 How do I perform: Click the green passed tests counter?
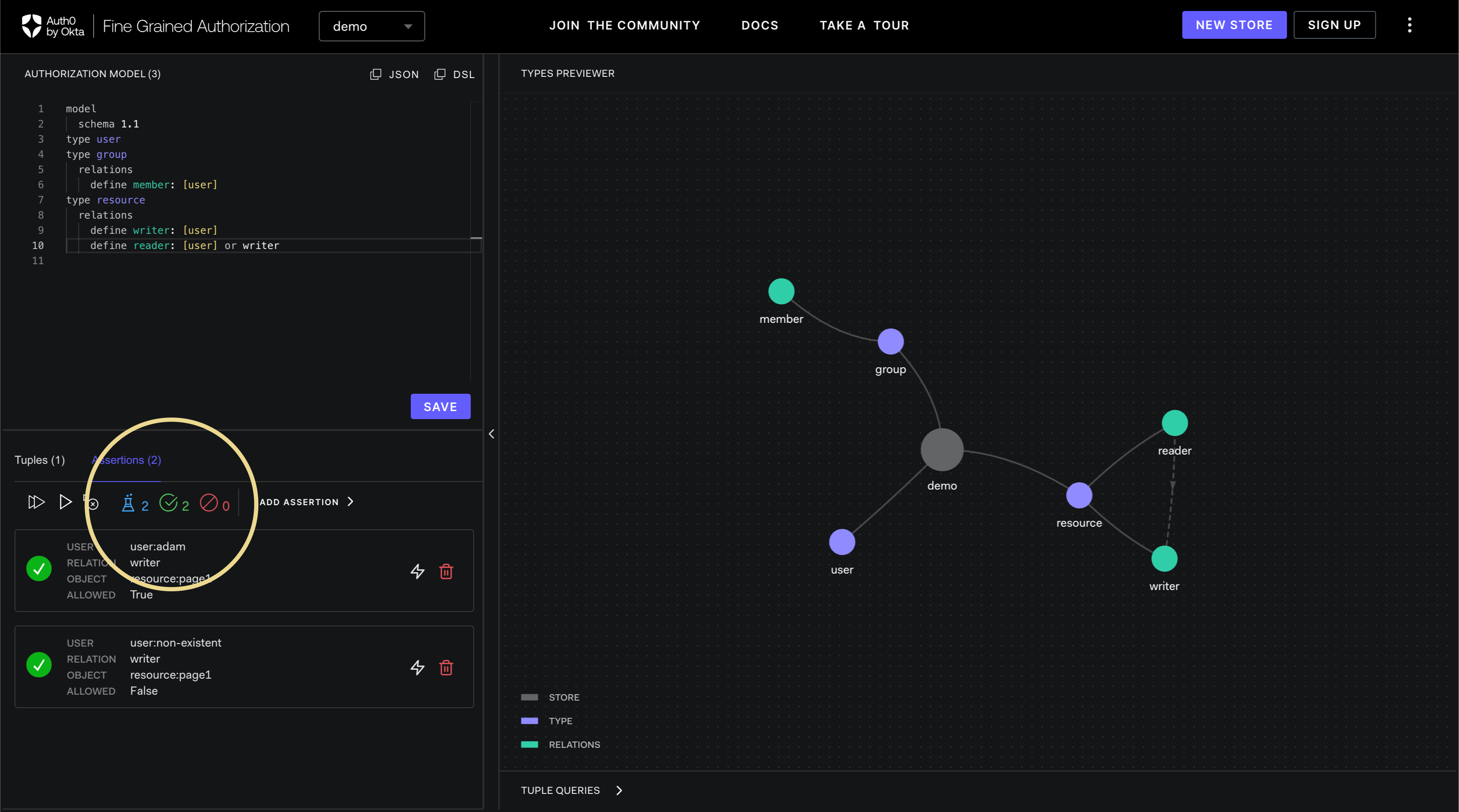coord(174,503)
